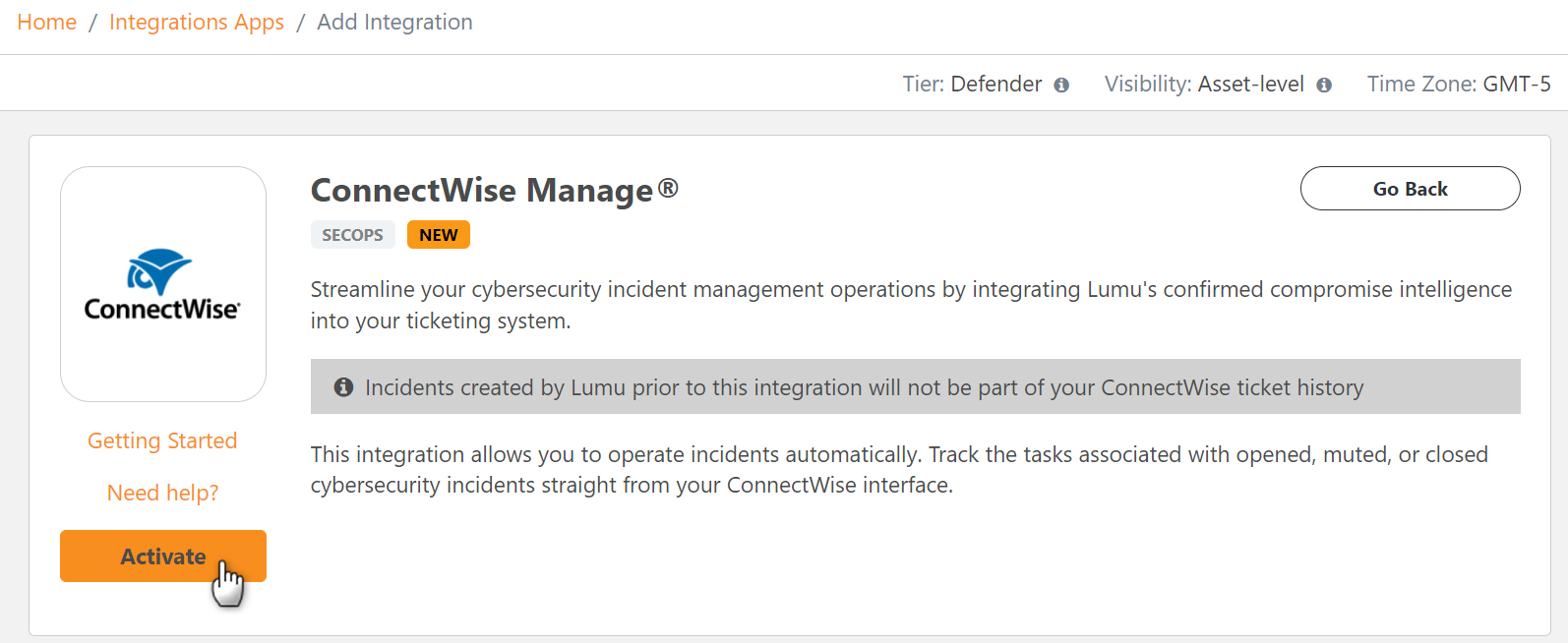Click the ConnectWise logo image

163,284
